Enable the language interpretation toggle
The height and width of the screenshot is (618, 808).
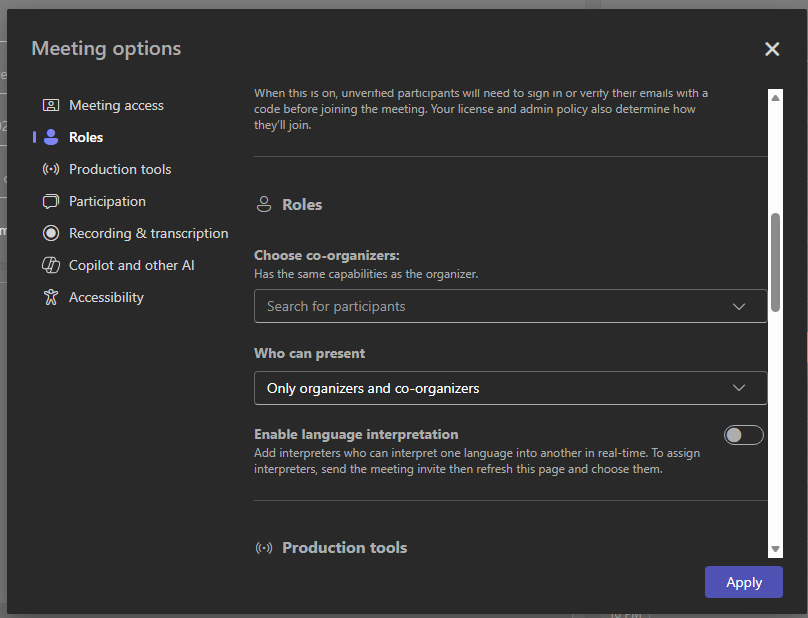coord(743,435)
